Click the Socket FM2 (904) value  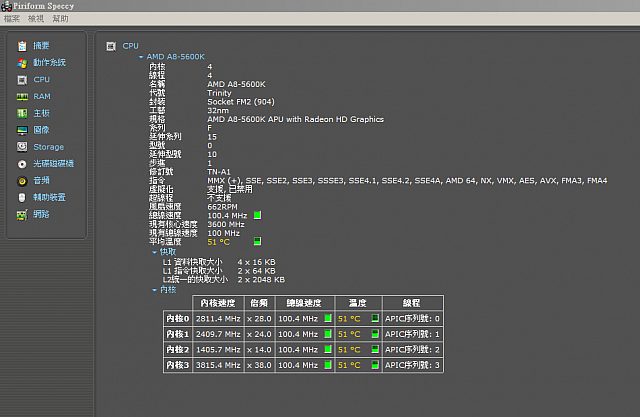click(241, 102)
